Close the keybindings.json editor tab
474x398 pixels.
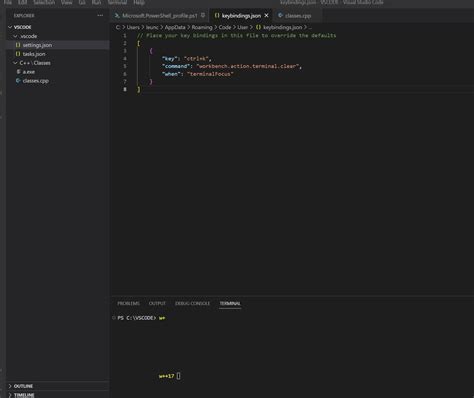[266, 15]
